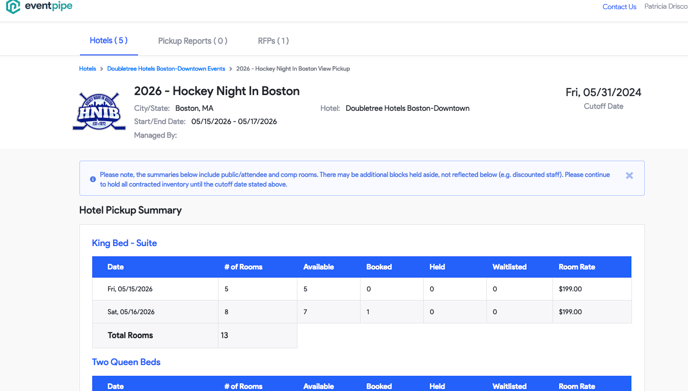The width and height of the screenshot is (688, 391).
Task: Select the Sat, 05/16/2026 row
Action: tap(362, 312)
